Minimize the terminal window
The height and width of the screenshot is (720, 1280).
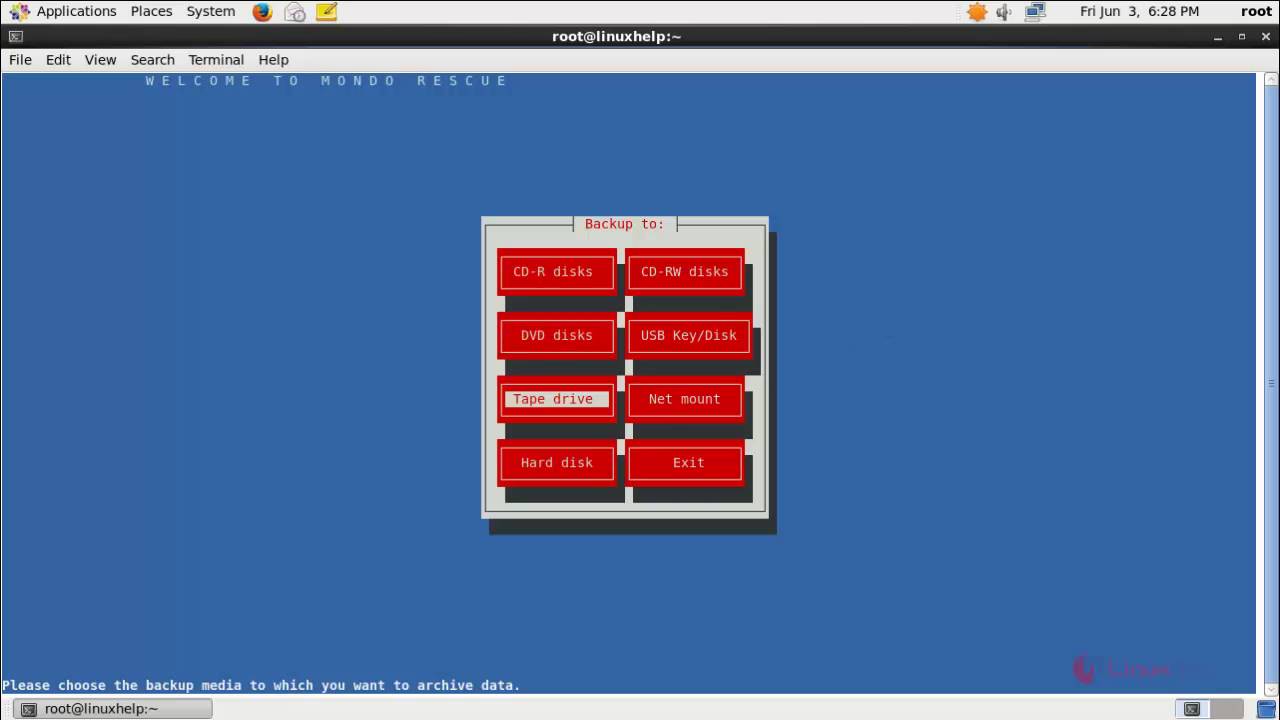click(x=1218, y=37)
